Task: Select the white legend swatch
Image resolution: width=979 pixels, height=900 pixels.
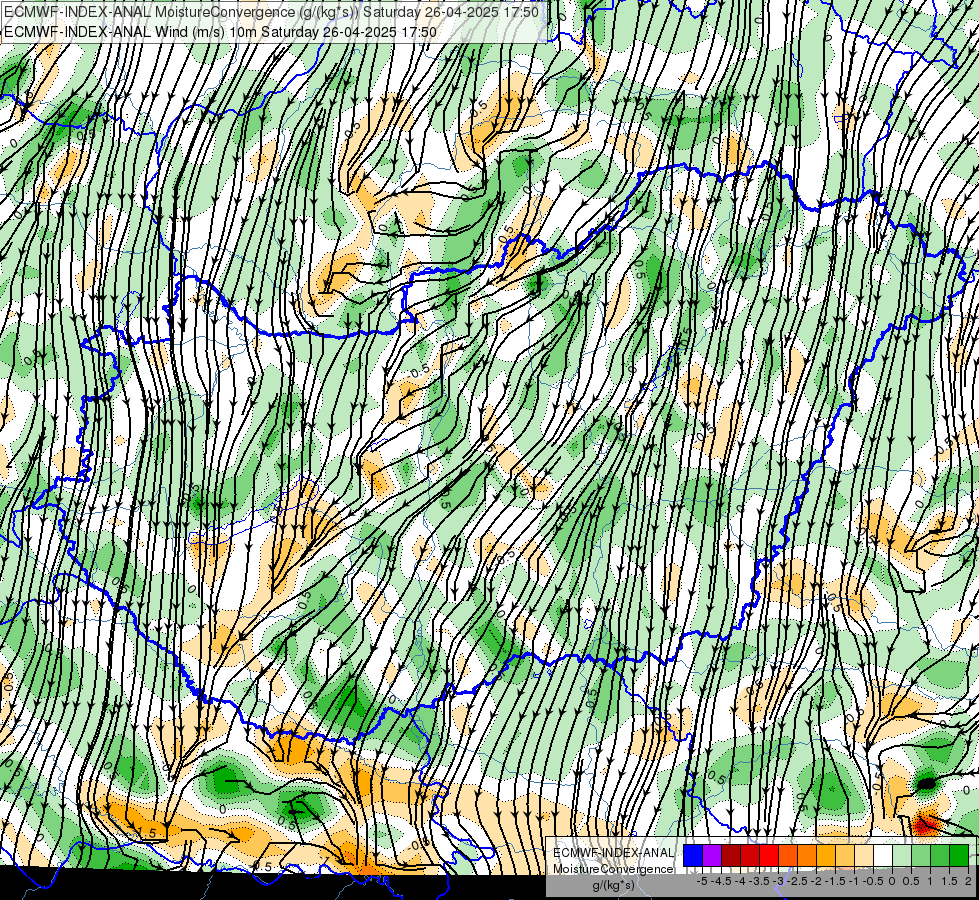Action: click(883, 856)
